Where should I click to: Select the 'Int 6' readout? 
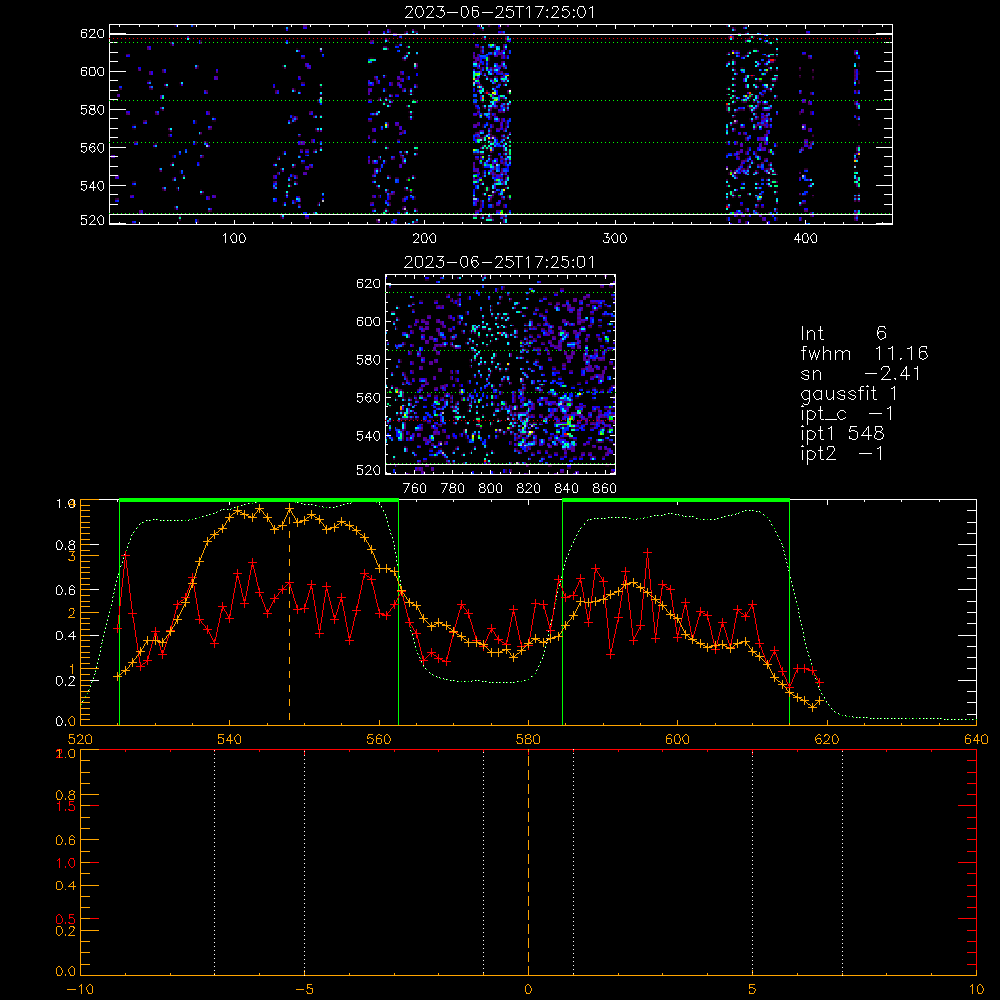843,333
